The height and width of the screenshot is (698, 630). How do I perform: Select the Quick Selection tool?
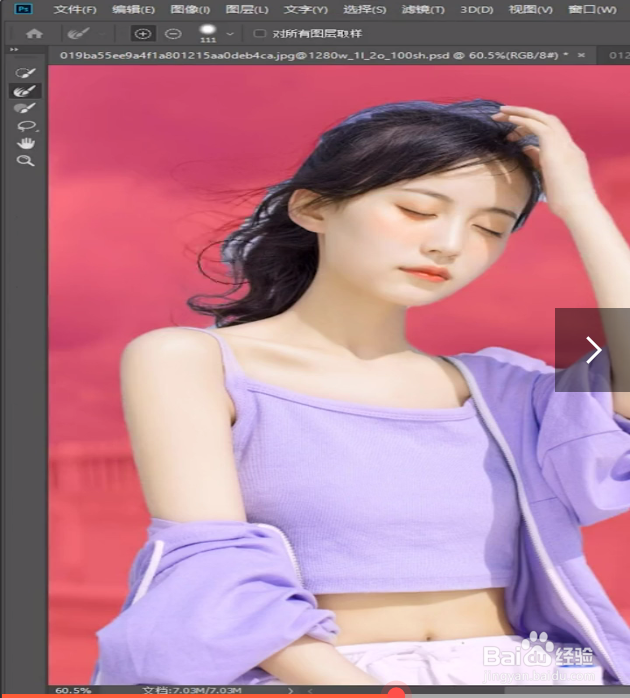25,73
